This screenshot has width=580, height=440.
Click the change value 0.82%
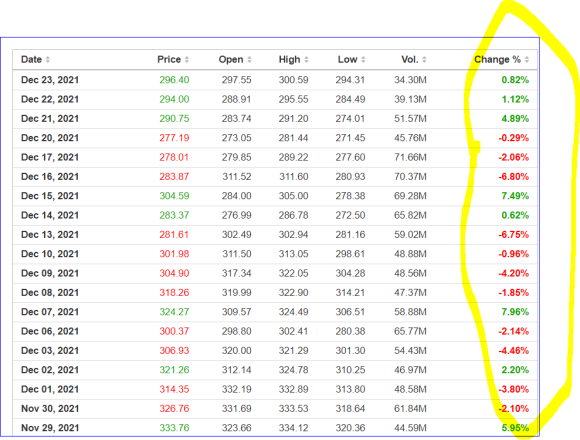click(515, 80)
